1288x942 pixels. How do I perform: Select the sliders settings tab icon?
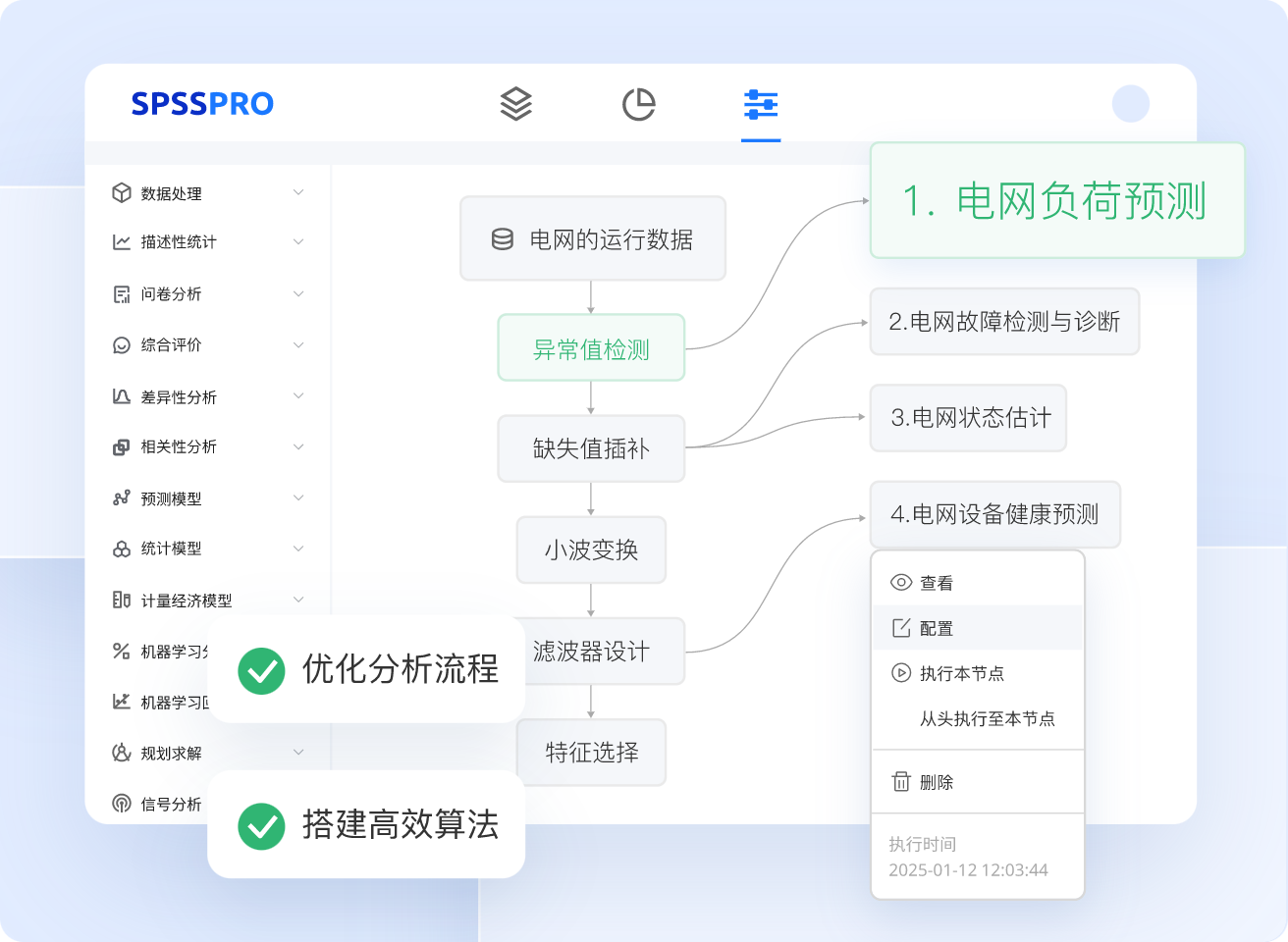pos(761,104)
